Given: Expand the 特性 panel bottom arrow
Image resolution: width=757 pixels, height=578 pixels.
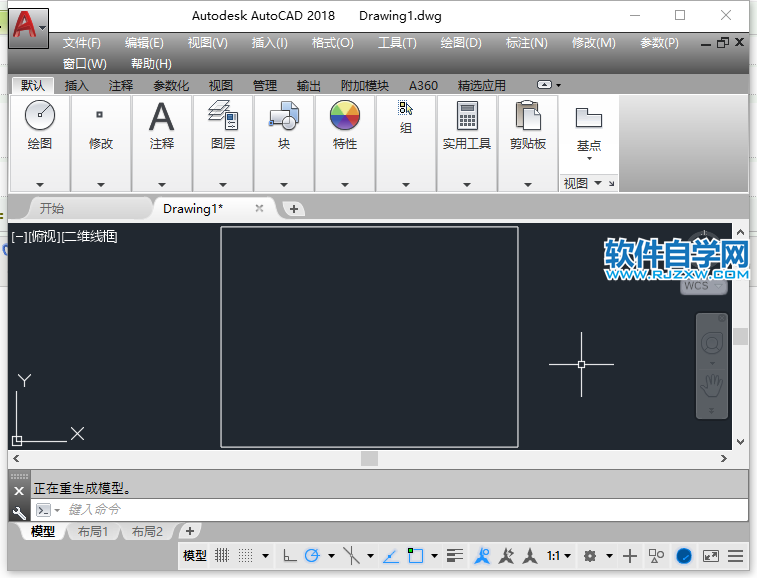Looking at the screenshot, I should coord(345,184).
